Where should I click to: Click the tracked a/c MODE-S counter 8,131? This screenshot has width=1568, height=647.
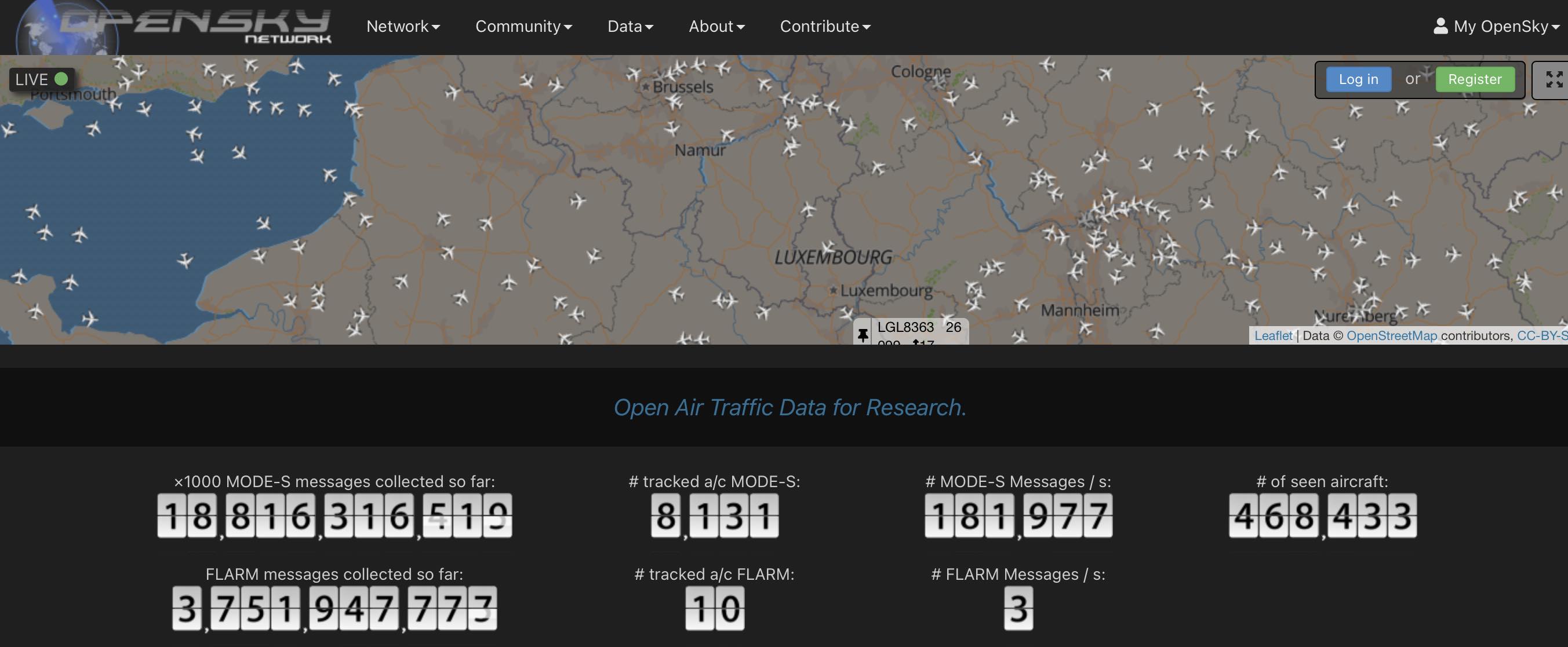(715, 516)
